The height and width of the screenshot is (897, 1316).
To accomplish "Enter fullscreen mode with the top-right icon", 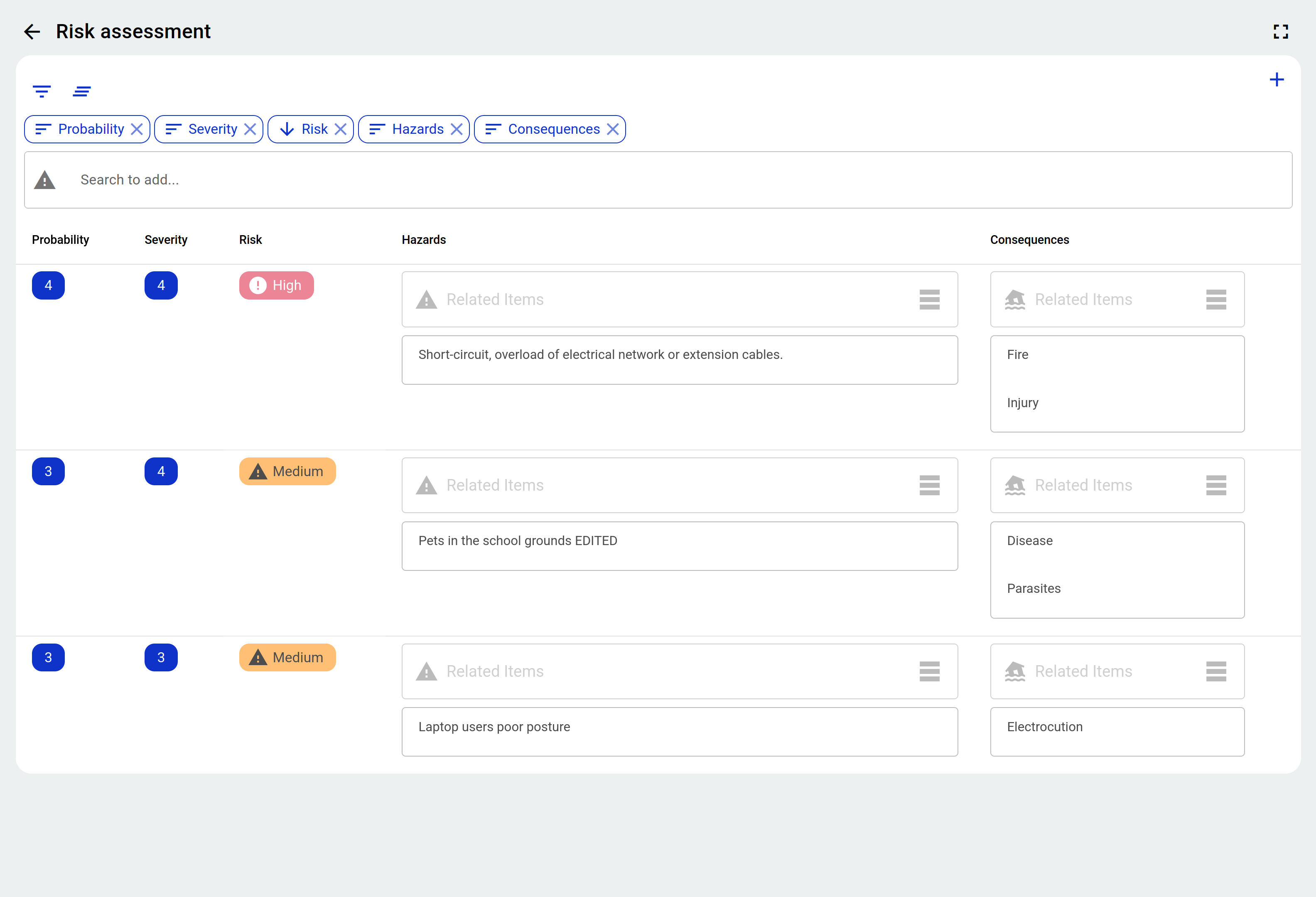I will point(1280,32).
